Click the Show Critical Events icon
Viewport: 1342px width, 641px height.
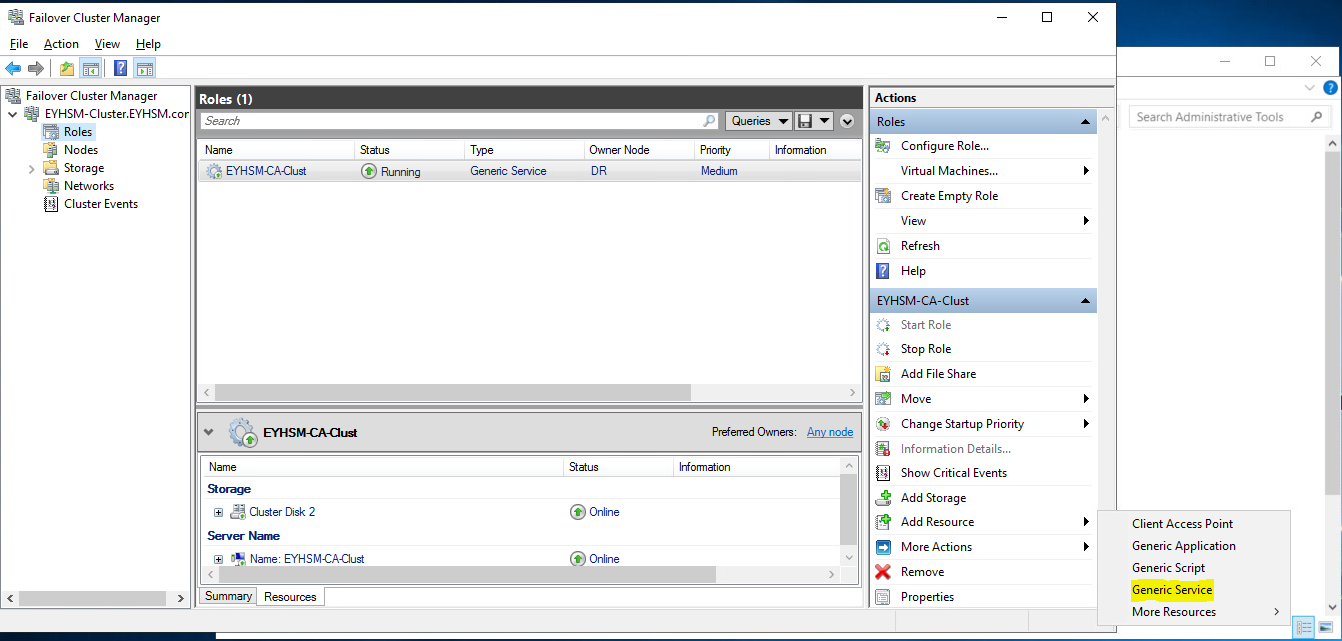(x=883, y=473)
